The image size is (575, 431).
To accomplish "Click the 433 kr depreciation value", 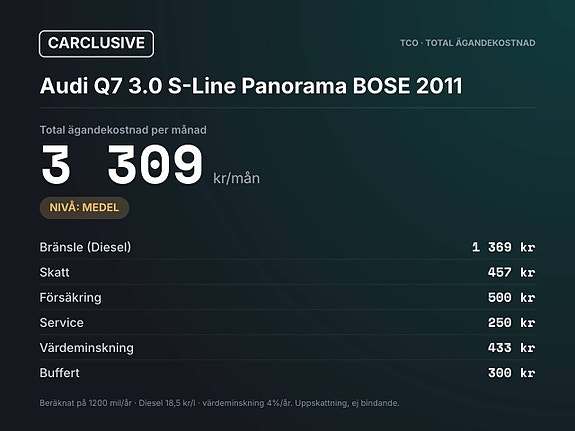I will 512,348.
